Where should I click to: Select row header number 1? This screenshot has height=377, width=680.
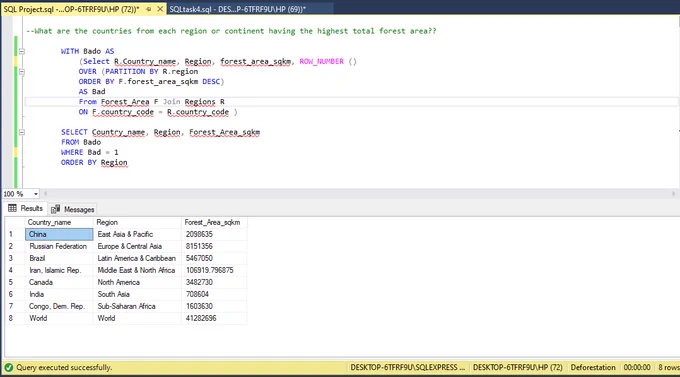click(x=15, y=234)
